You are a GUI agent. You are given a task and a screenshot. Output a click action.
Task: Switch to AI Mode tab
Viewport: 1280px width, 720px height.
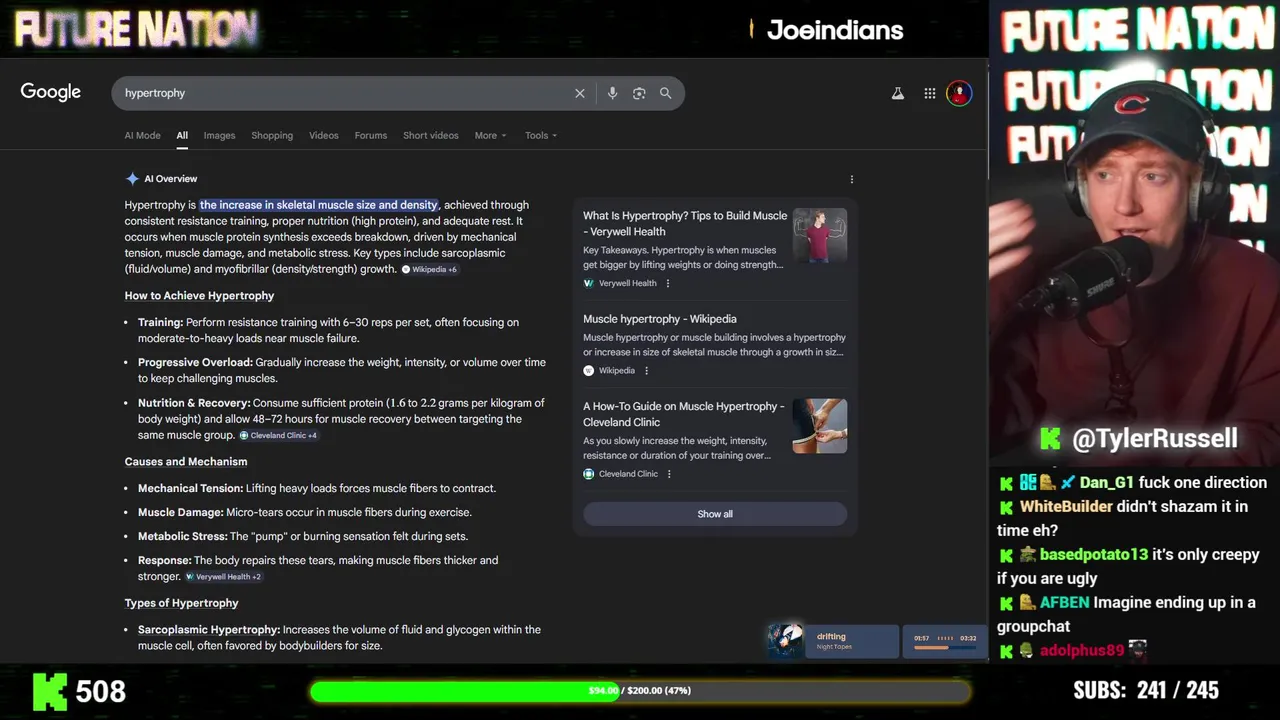click(142, 135)
